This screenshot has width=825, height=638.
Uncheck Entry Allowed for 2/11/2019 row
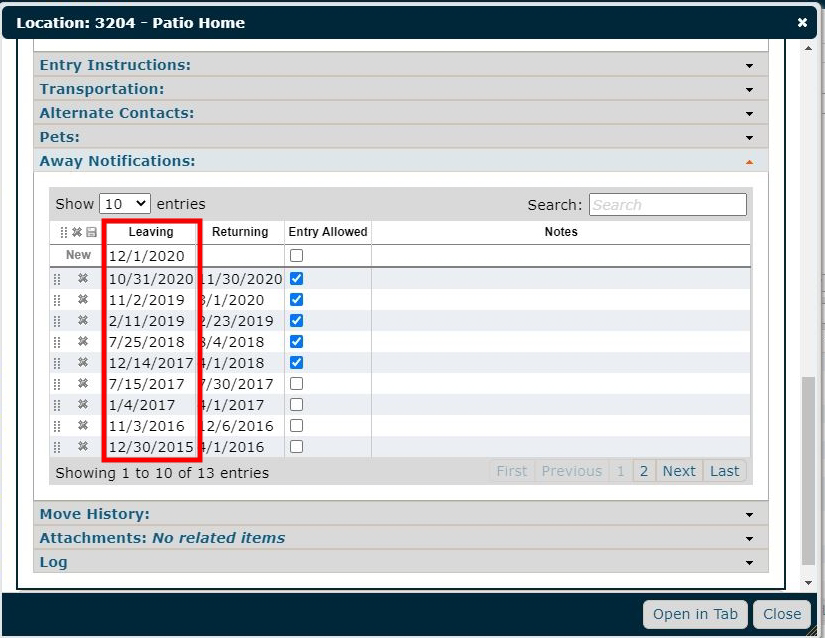click(296, 320)
